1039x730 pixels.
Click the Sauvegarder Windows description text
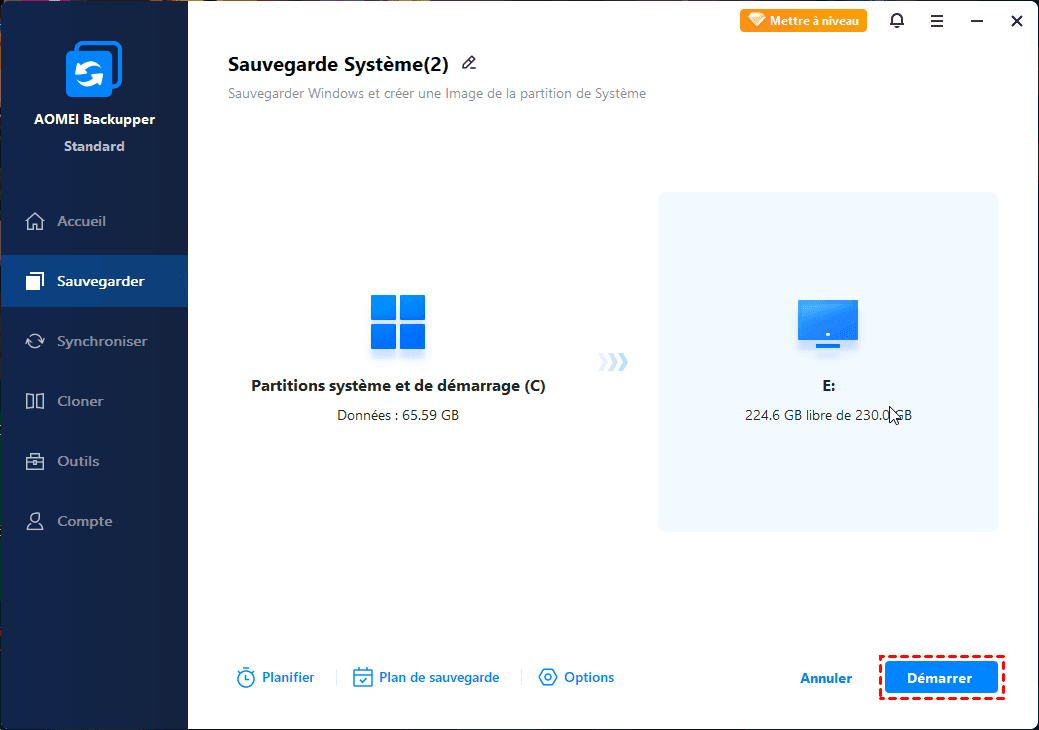pyautogui.click(x=437, y=93)
